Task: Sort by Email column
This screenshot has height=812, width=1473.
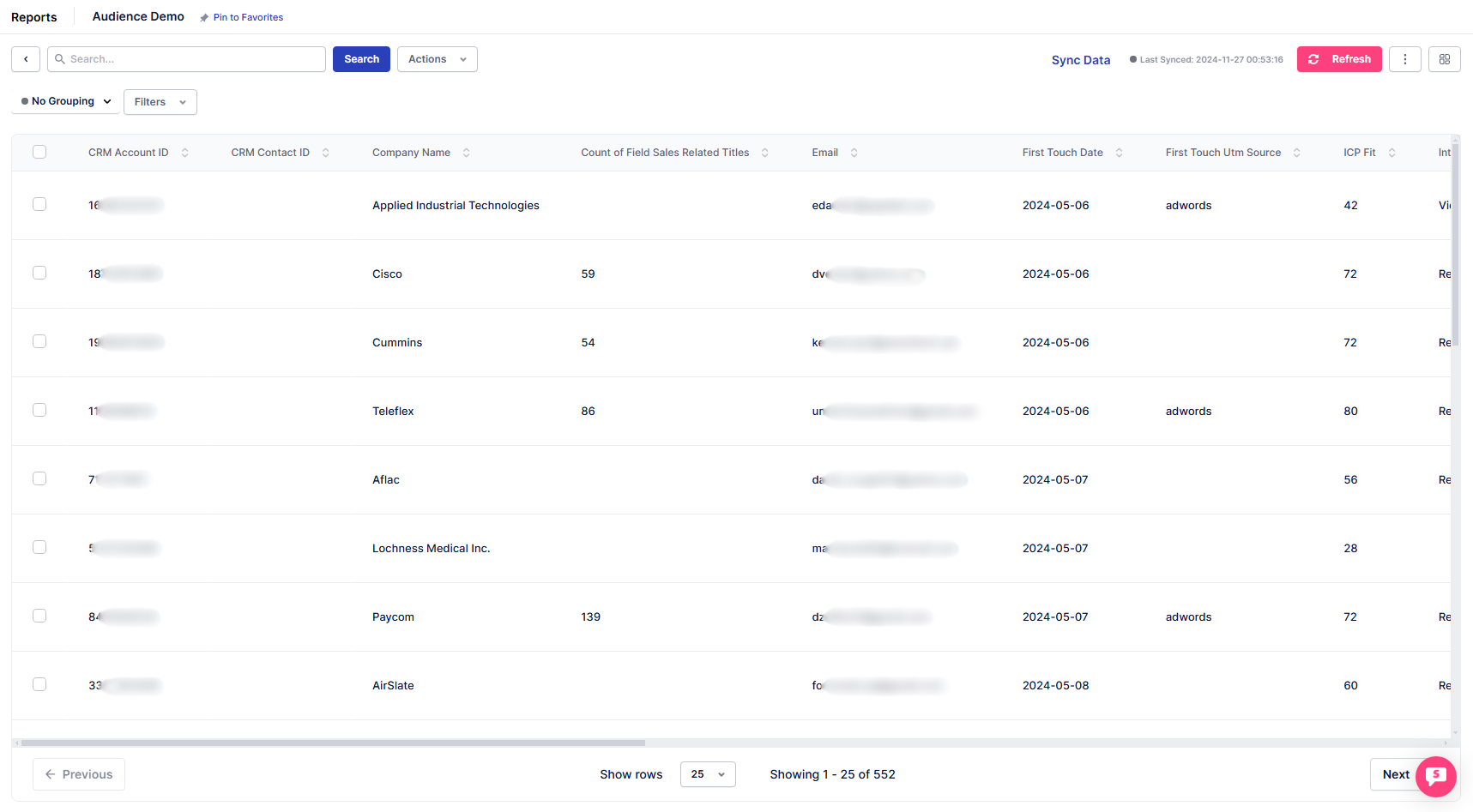Action: [x=854, y=153]
